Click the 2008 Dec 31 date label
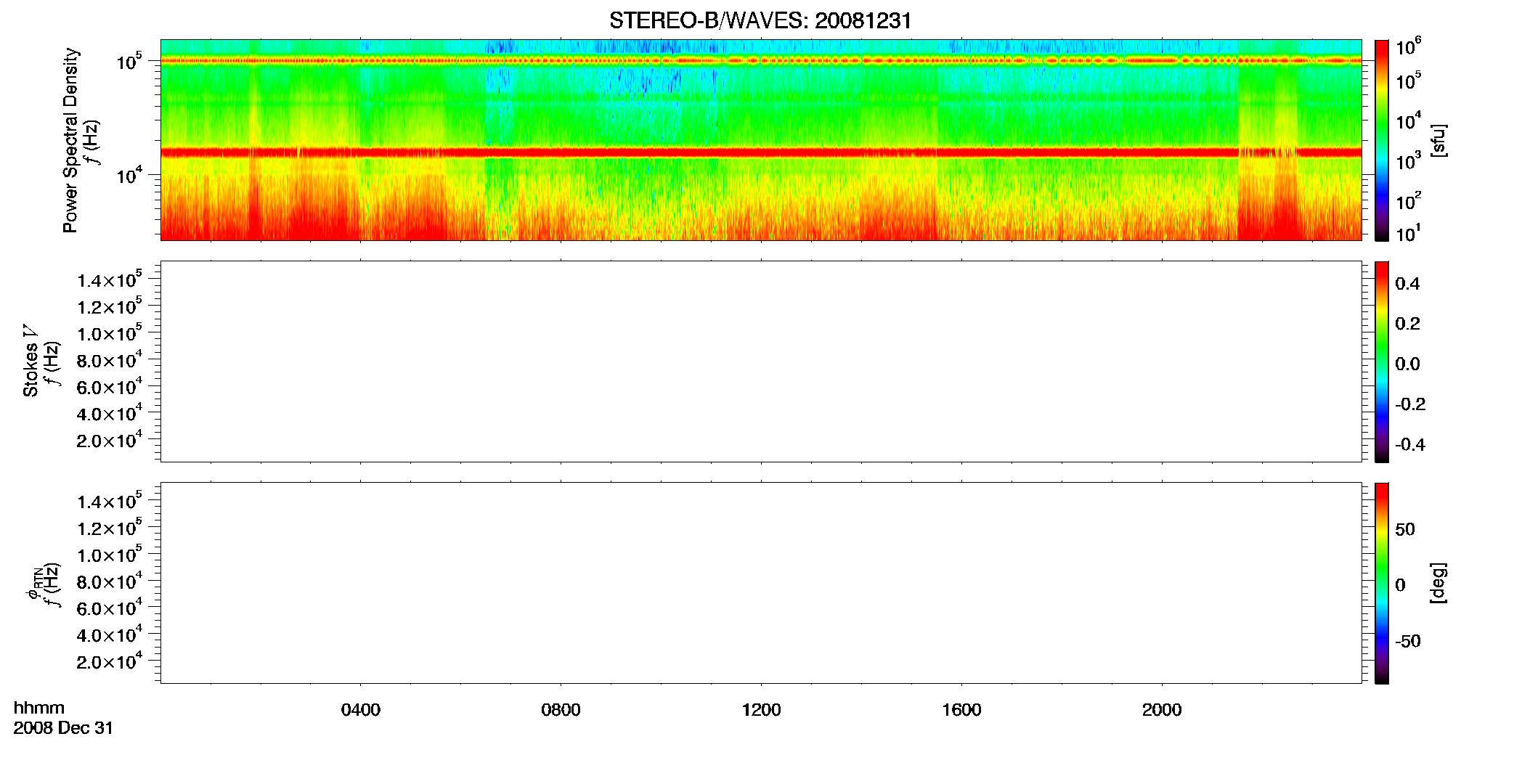 click(63, 728)
